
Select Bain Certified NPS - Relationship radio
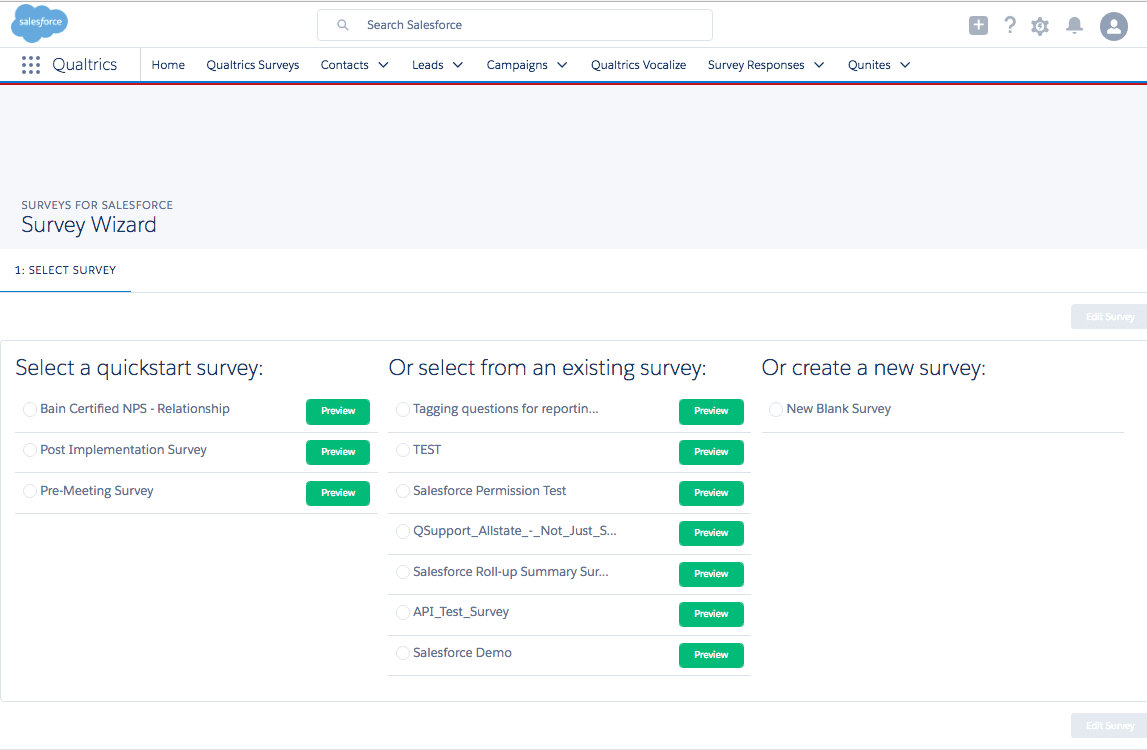(30, 409)
